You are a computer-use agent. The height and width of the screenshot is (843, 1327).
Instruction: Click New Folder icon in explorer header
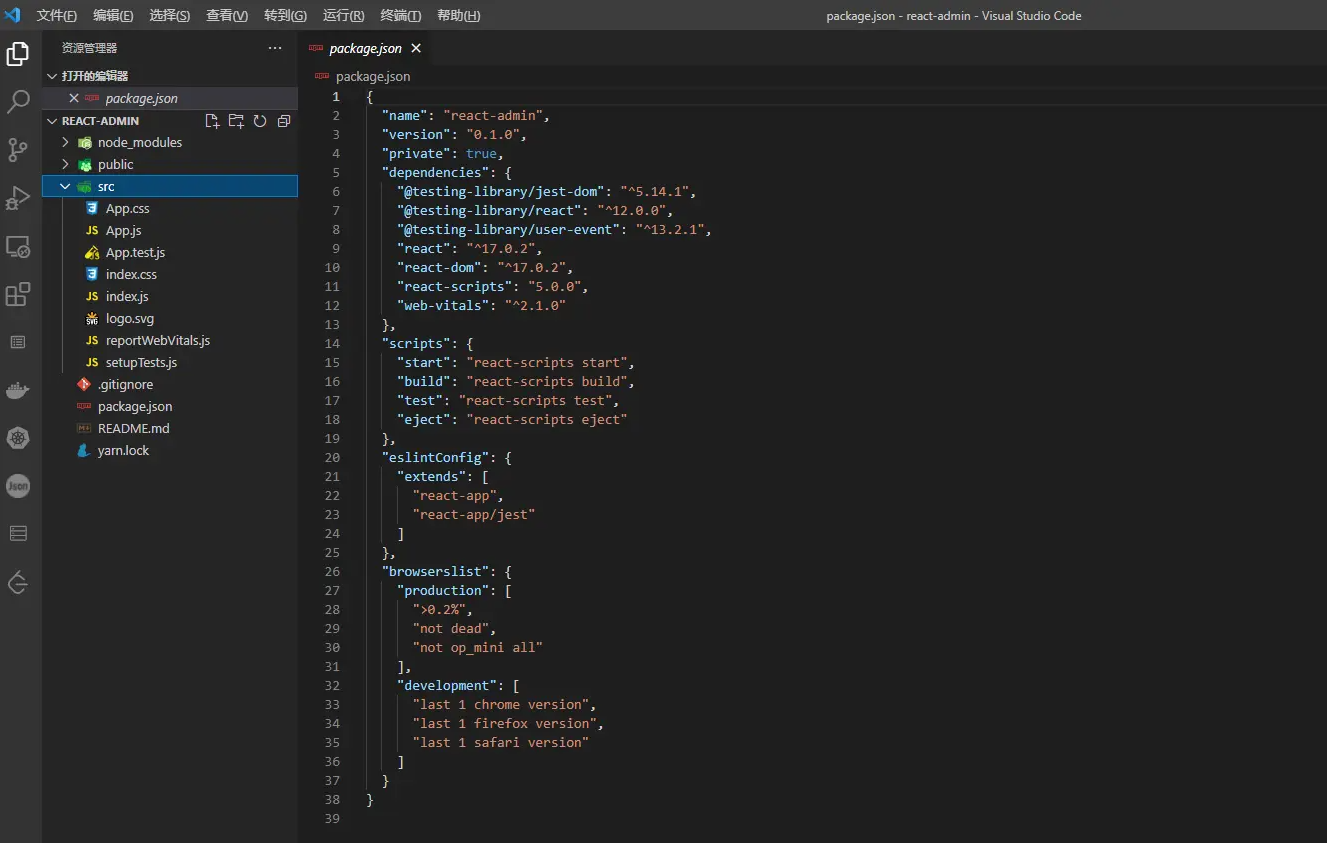coord(236,121)
